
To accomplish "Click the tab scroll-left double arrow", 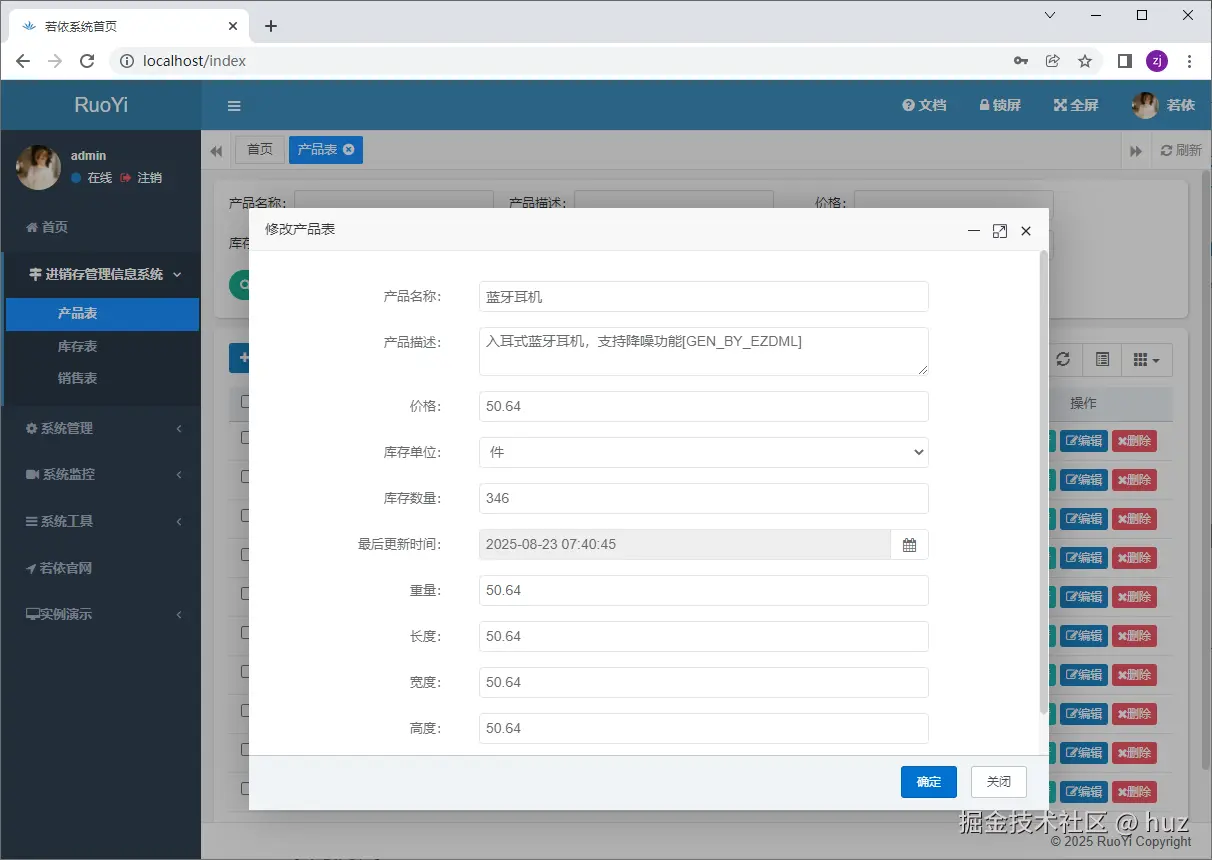I will 216,150.
